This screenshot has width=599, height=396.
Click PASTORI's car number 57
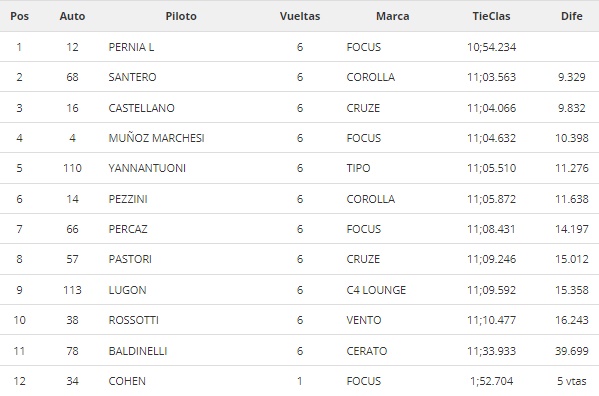pyautogui.click(x=72, y=259)
